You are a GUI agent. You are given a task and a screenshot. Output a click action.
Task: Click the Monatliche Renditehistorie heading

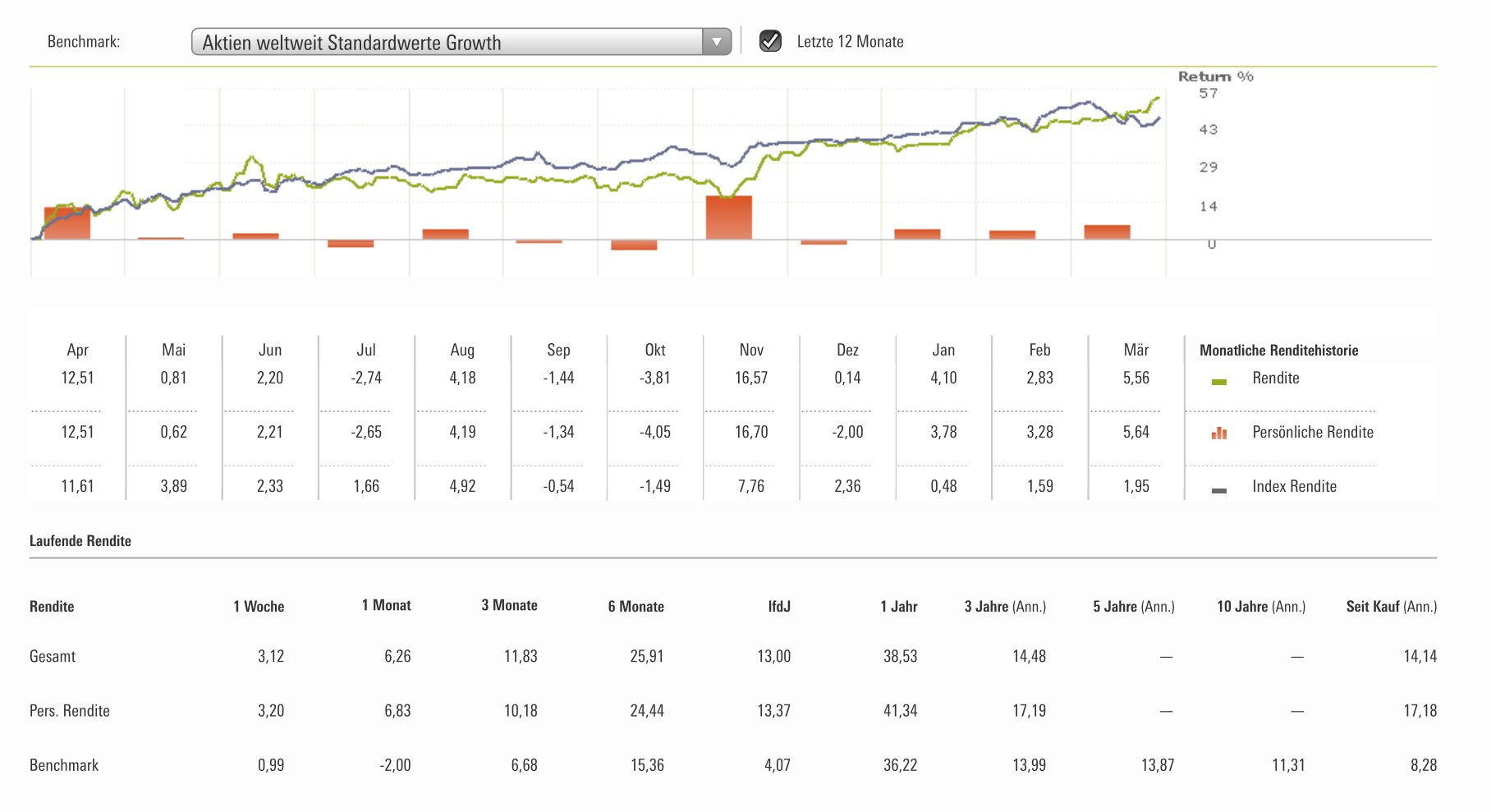[1278, 351]
